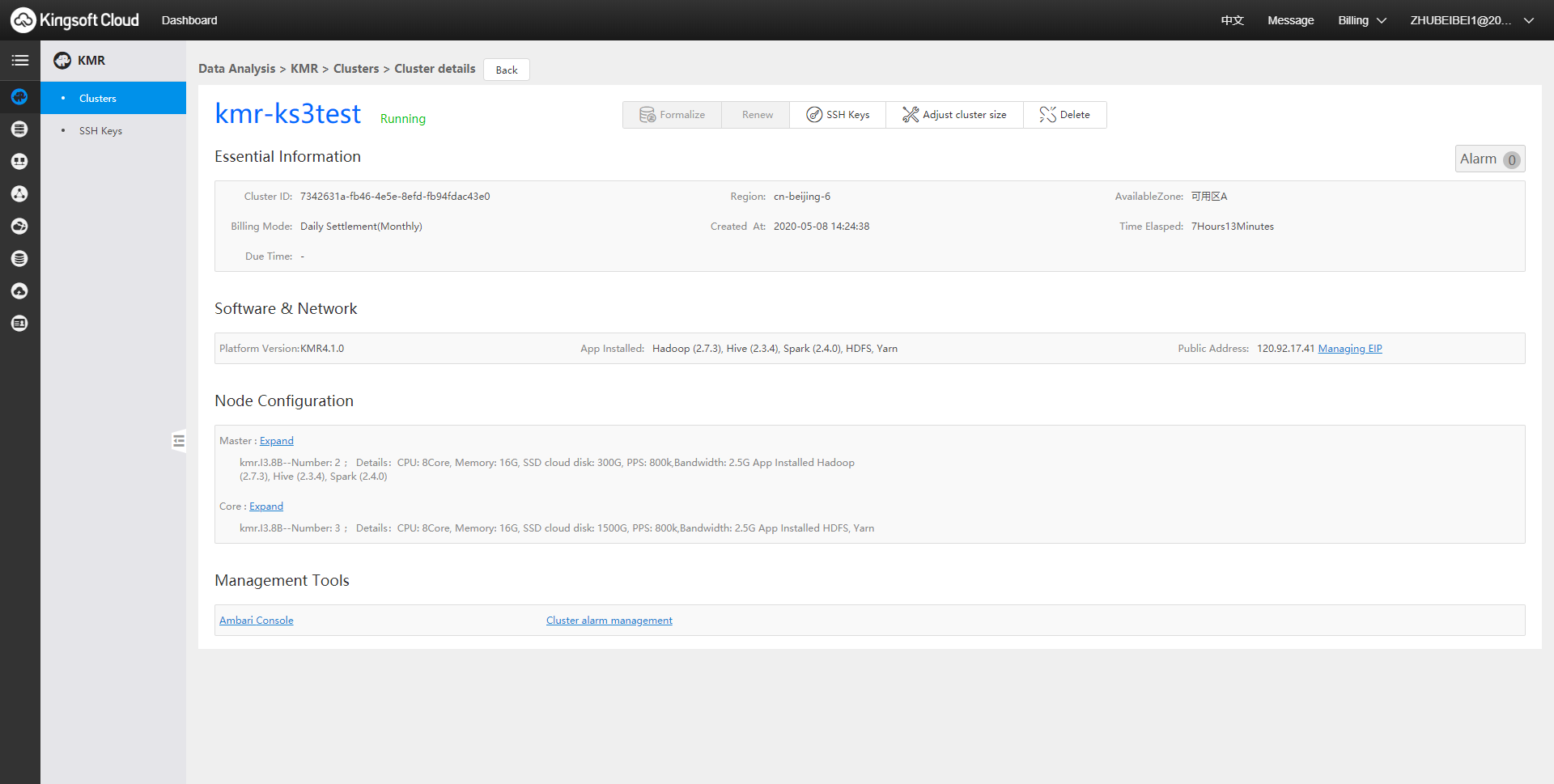Screen dimensions: 1554x784
Task: Open Message in the top bar
Action: [1290, 20]
